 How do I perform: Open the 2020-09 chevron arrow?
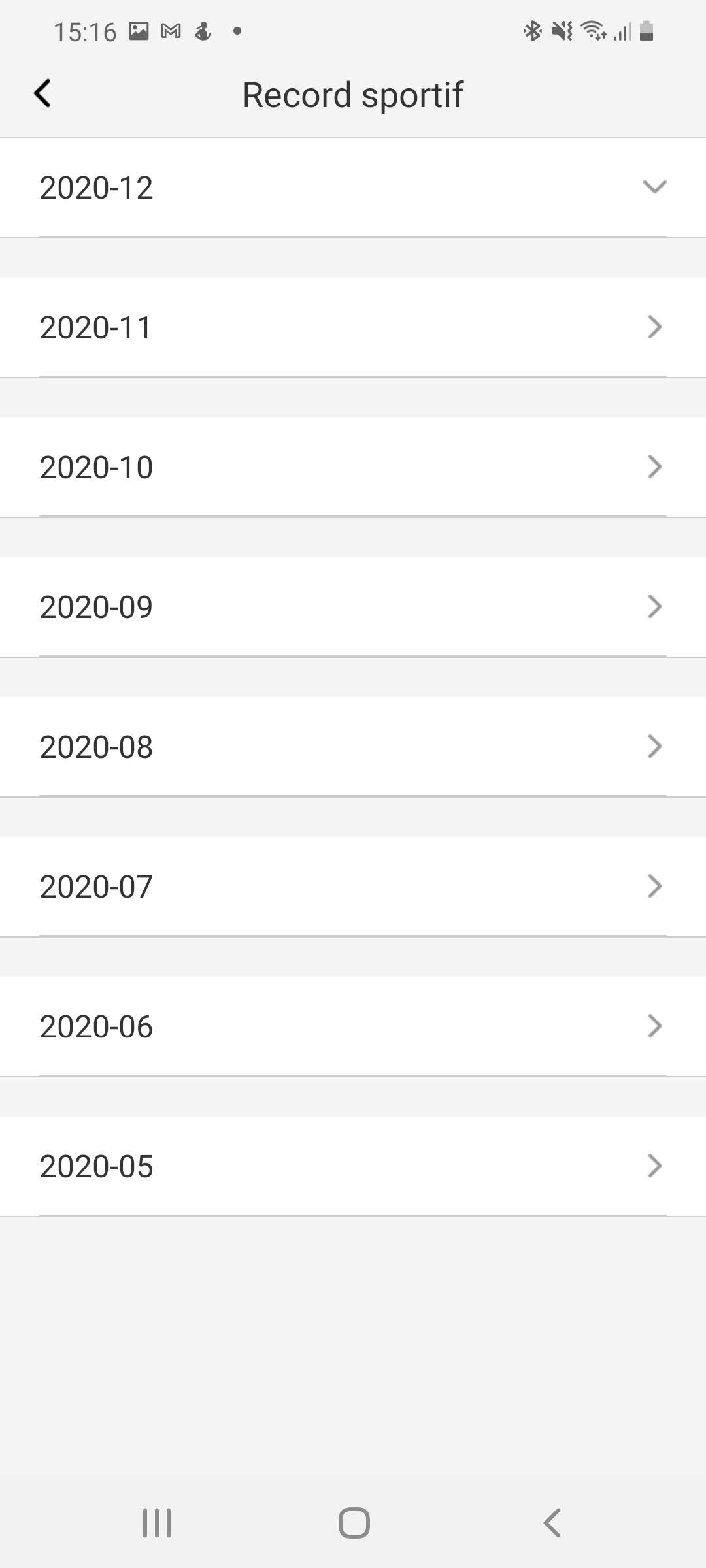[x=654, y=606]
